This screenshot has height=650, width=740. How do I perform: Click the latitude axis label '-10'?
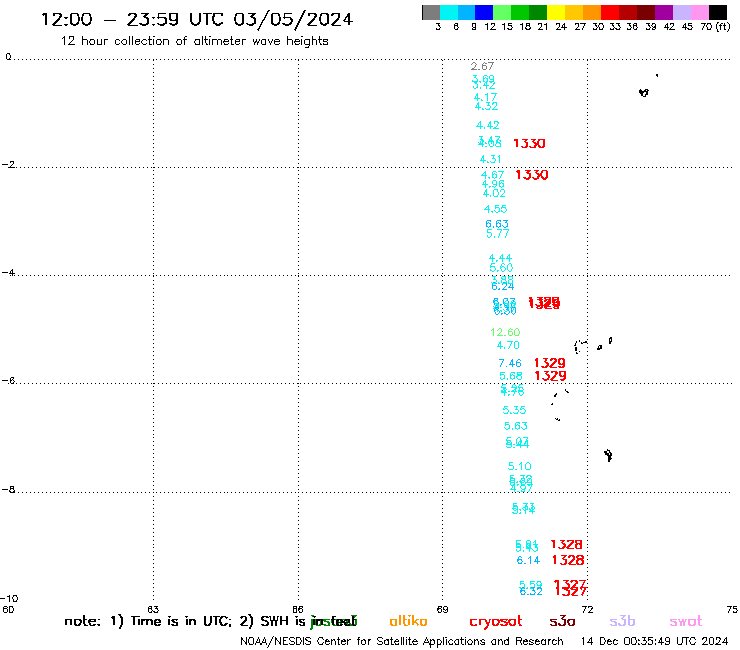[9, 599]
